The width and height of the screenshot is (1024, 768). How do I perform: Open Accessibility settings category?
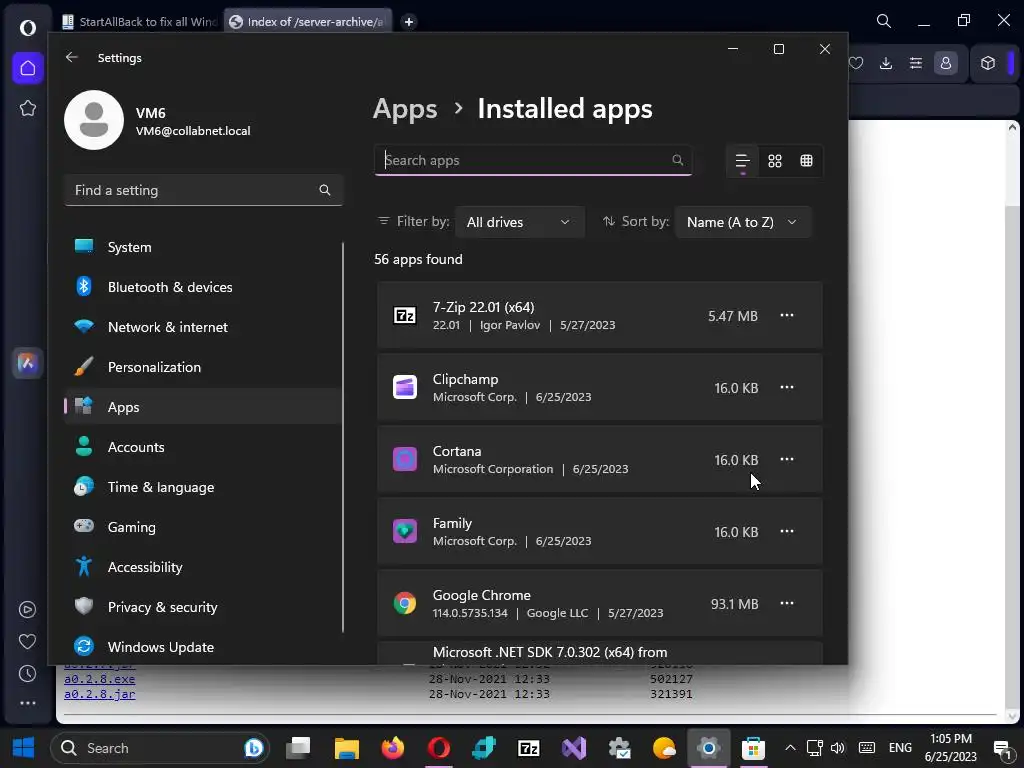(x=202, y=567)
